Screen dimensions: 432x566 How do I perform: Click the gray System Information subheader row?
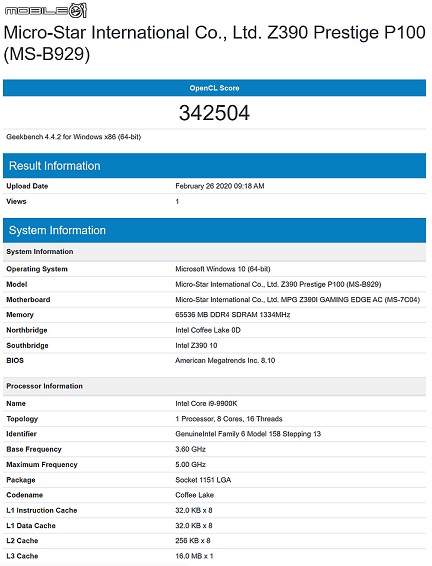(214, 252)
